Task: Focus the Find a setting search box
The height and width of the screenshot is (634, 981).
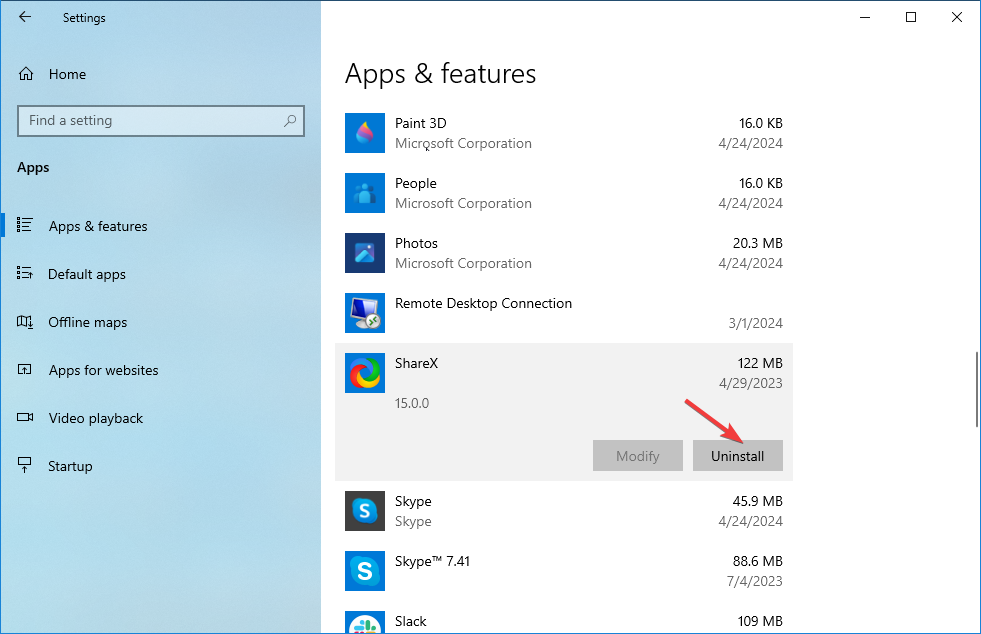Action: 161,121
